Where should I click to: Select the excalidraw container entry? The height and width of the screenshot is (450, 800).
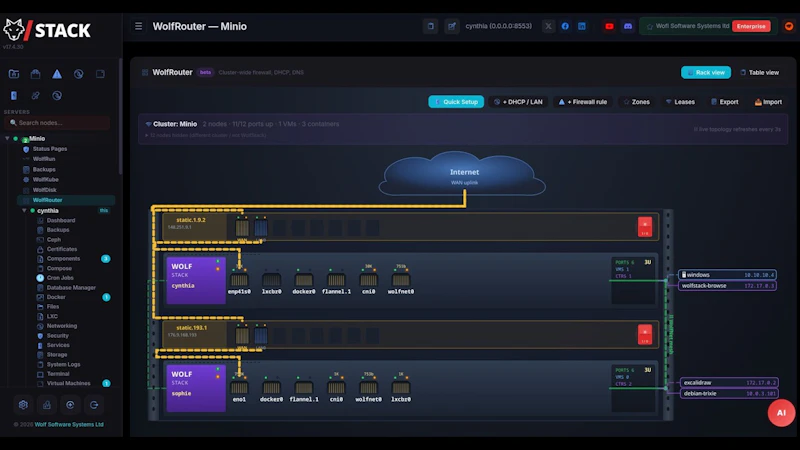click(729, 382)
